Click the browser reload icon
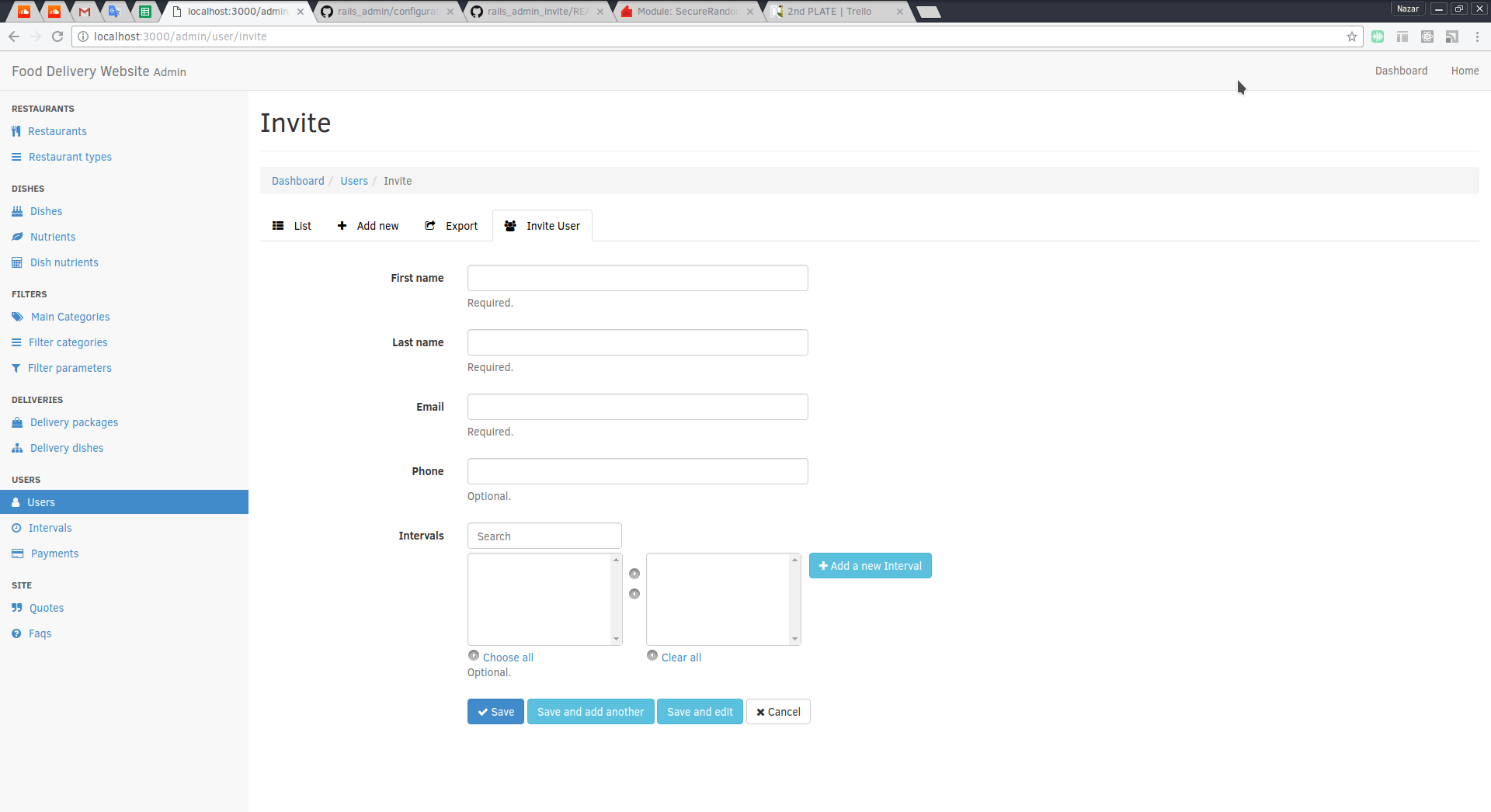 click(57, 36)
